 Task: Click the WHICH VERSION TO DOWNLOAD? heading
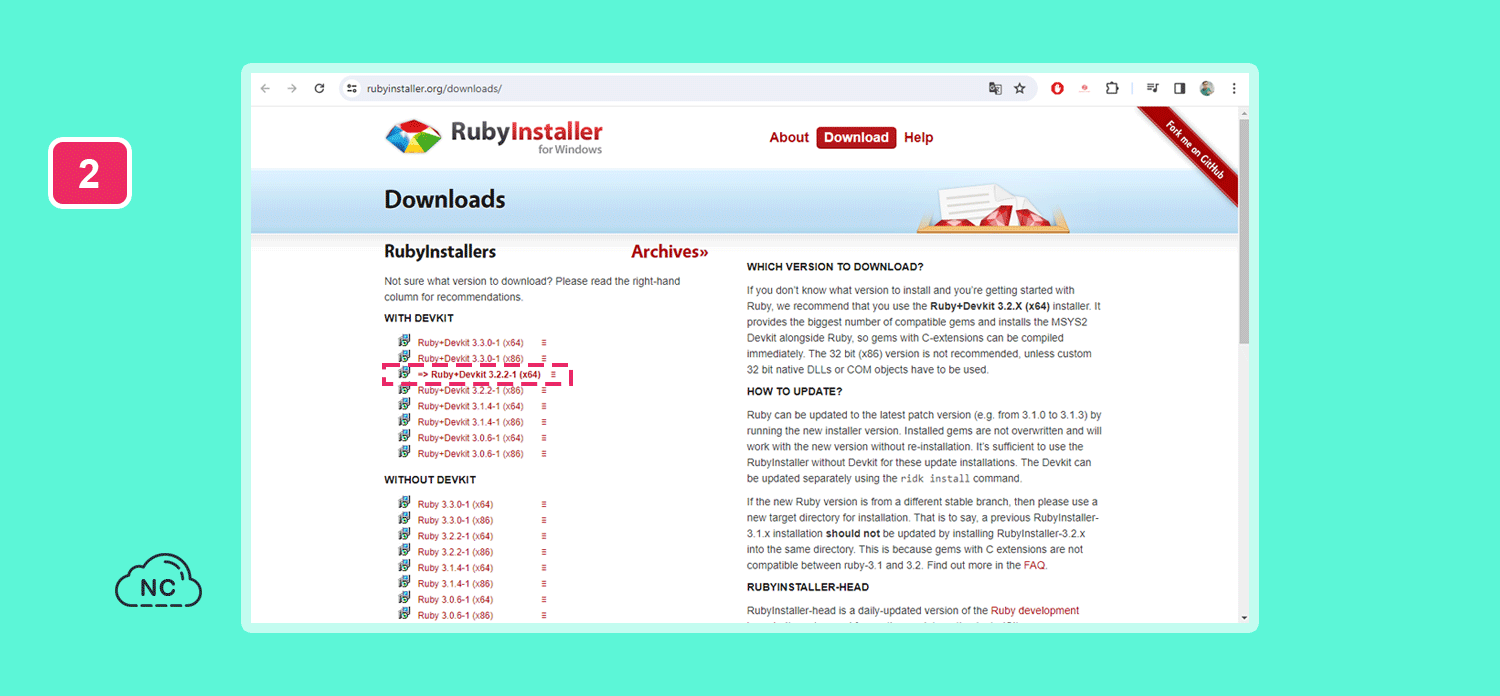835,267
